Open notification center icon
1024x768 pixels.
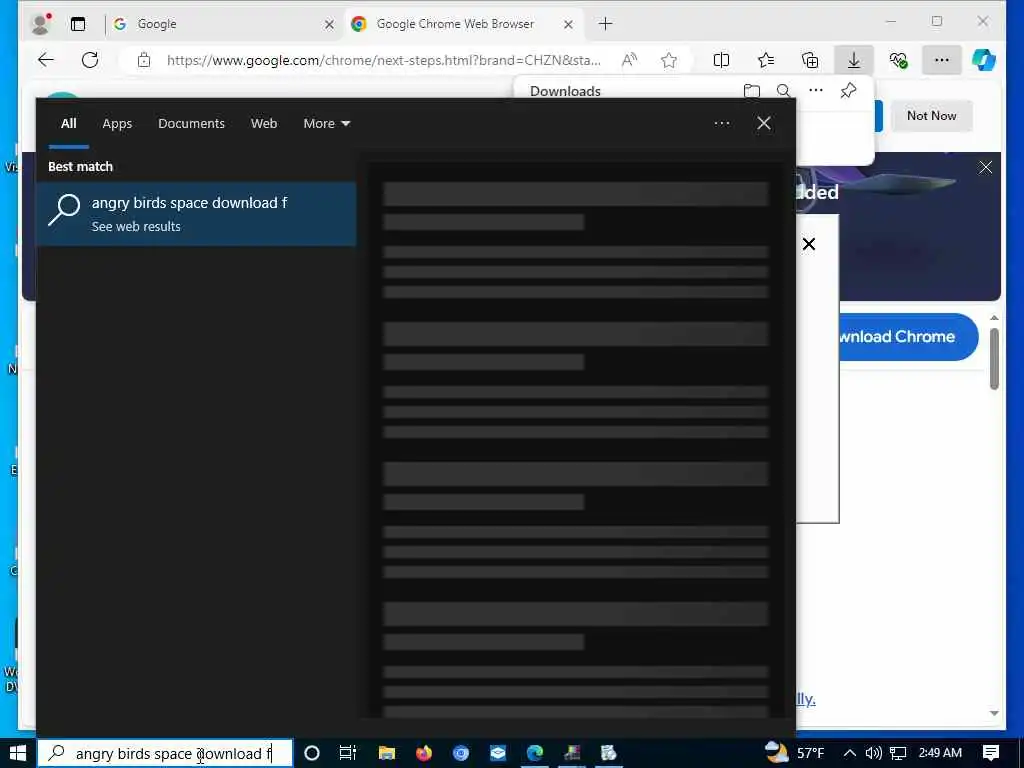point(991,753)
